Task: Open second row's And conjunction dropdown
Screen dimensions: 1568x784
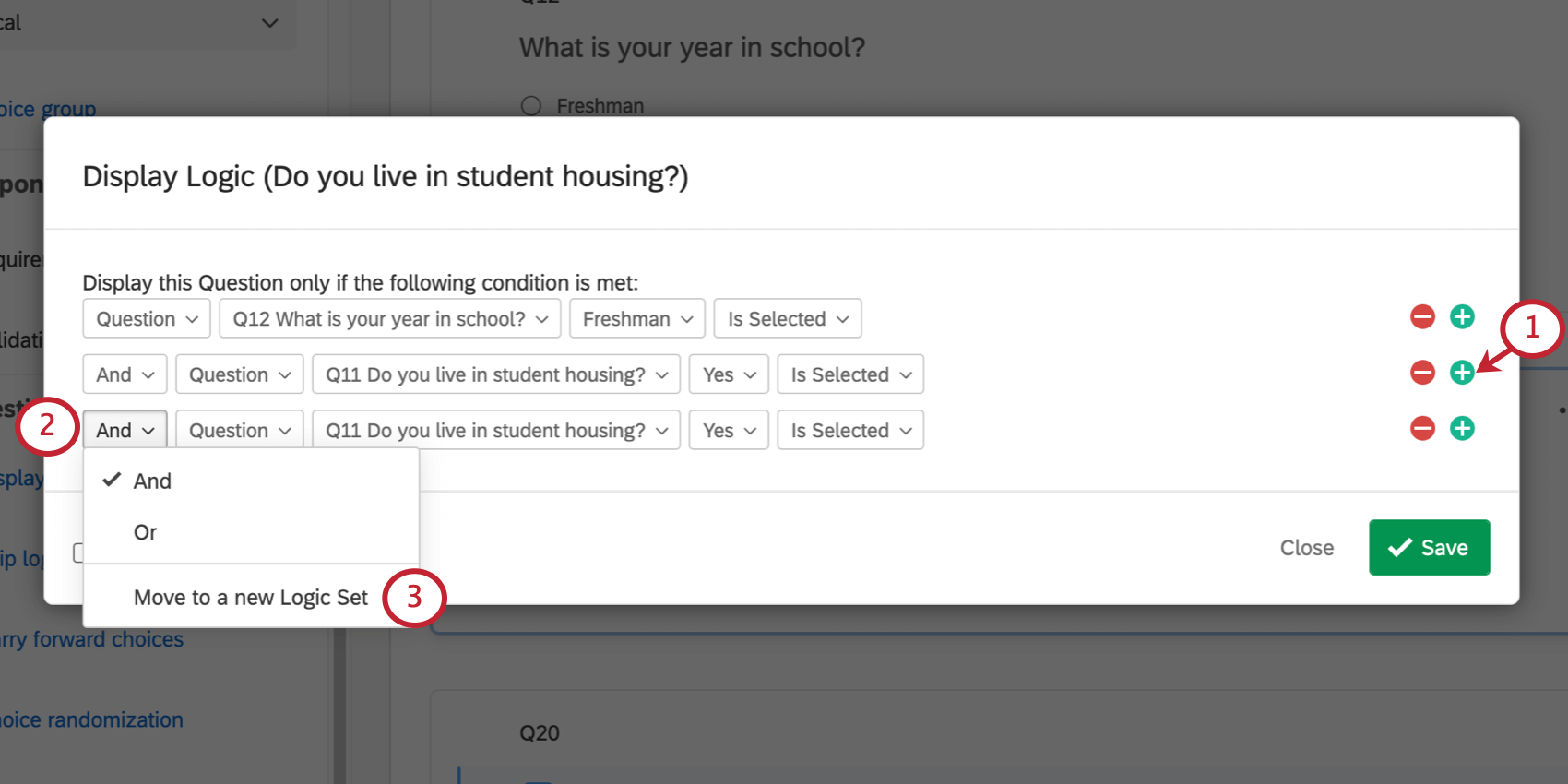Action: 125,374
